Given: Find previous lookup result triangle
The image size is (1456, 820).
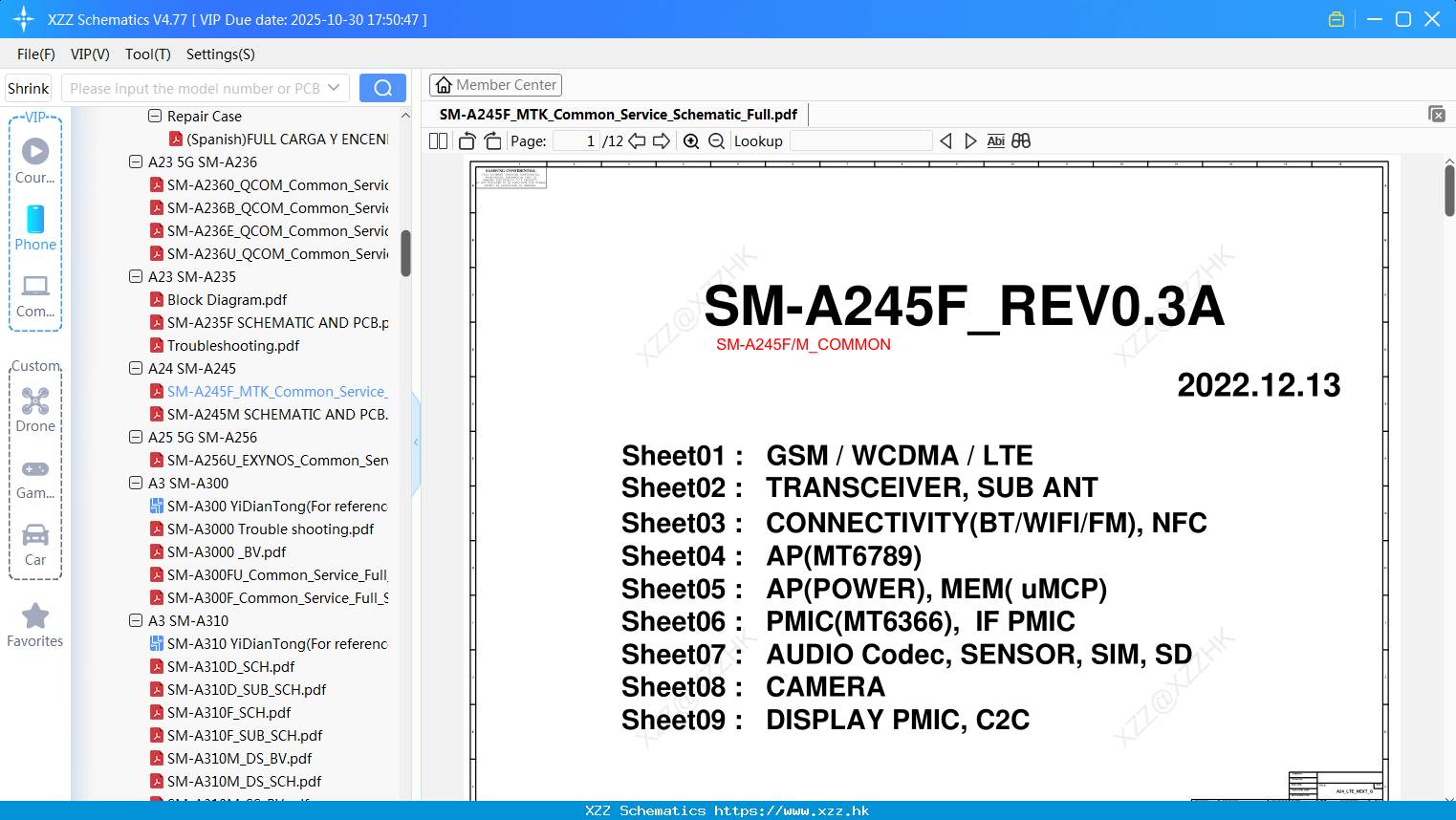Looking at the screenshot, I should tap(945, 140).
